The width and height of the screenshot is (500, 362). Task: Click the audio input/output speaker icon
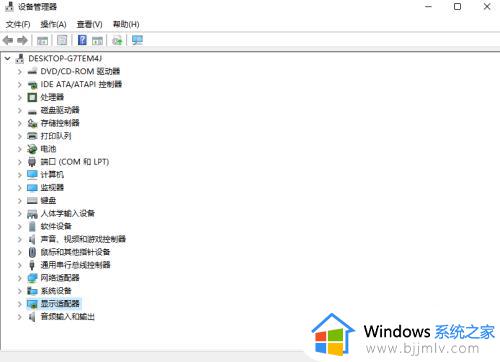[32, 317]
